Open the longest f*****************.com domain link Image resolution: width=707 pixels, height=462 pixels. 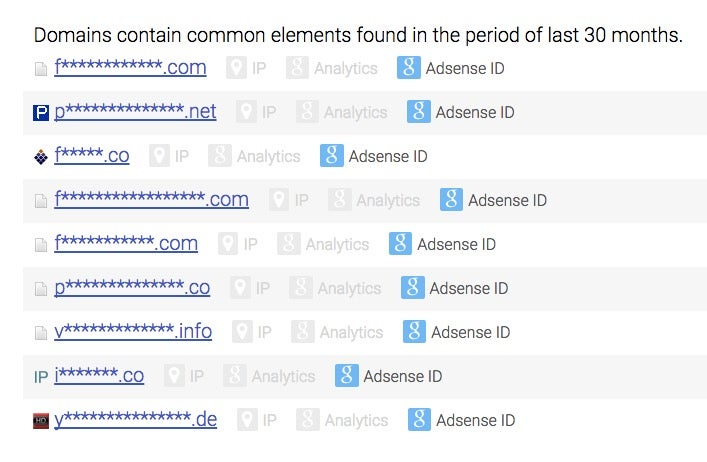point(152,199)
